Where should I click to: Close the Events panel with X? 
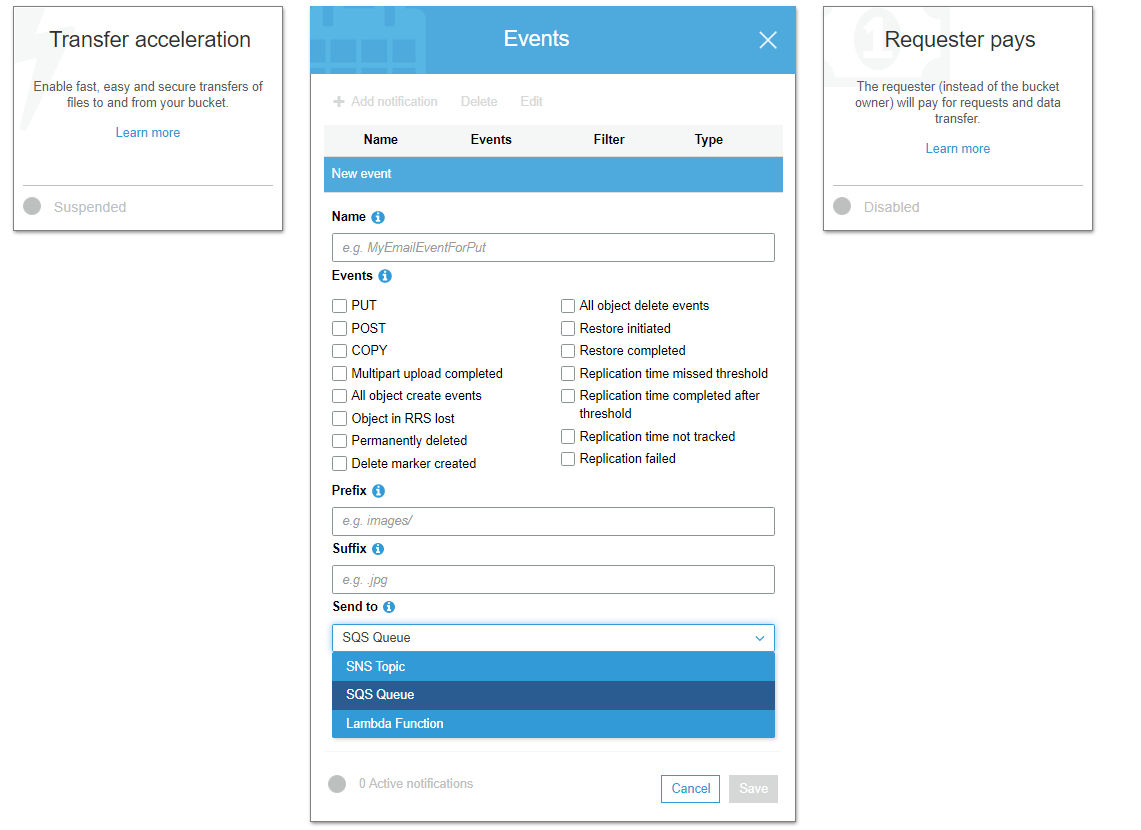(768, 40)
